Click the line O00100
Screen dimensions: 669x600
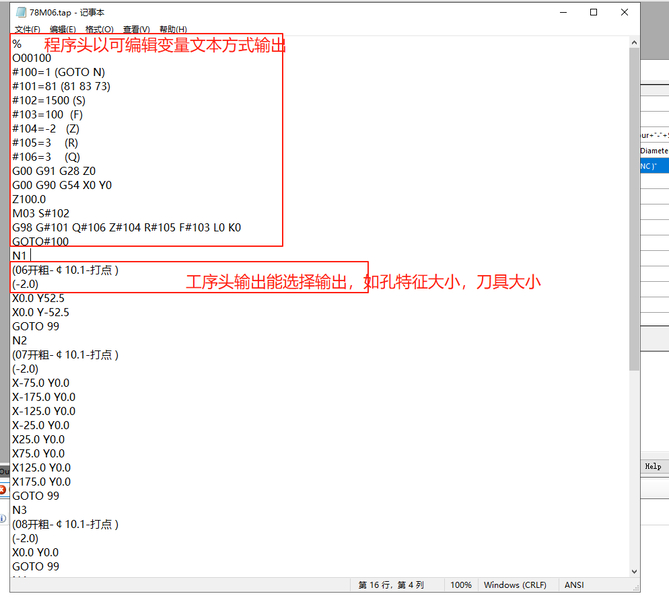tap(32, 58)
